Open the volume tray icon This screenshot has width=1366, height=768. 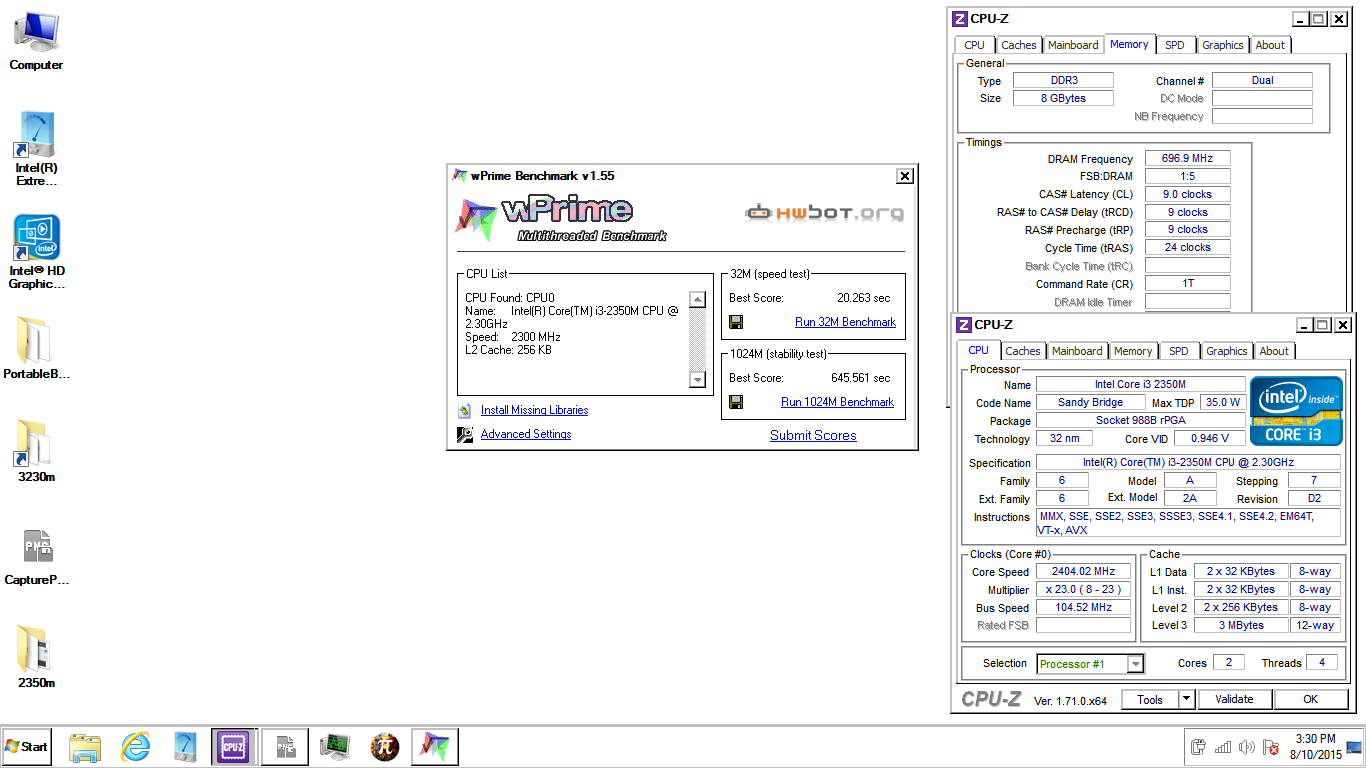click(x=1247, y=747)
